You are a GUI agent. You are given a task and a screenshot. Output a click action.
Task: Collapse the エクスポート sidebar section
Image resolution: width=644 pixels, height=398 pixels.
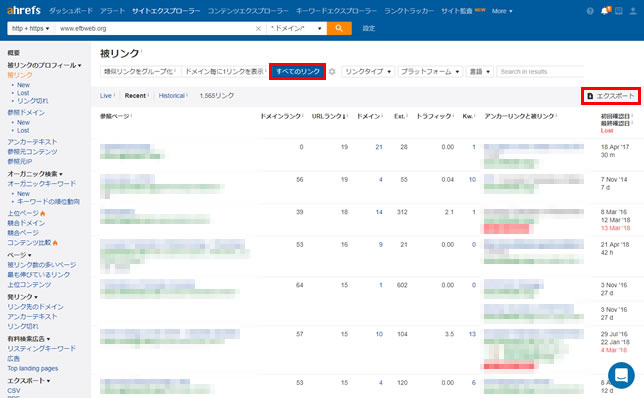[x=29, y=381]
